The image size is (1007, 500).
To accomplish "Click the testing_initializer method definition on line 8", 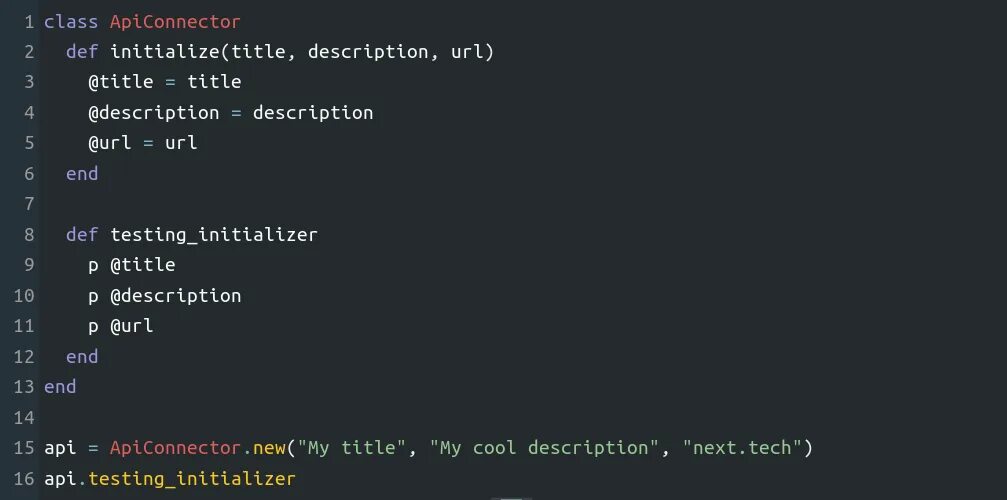I will coord(213,235).
